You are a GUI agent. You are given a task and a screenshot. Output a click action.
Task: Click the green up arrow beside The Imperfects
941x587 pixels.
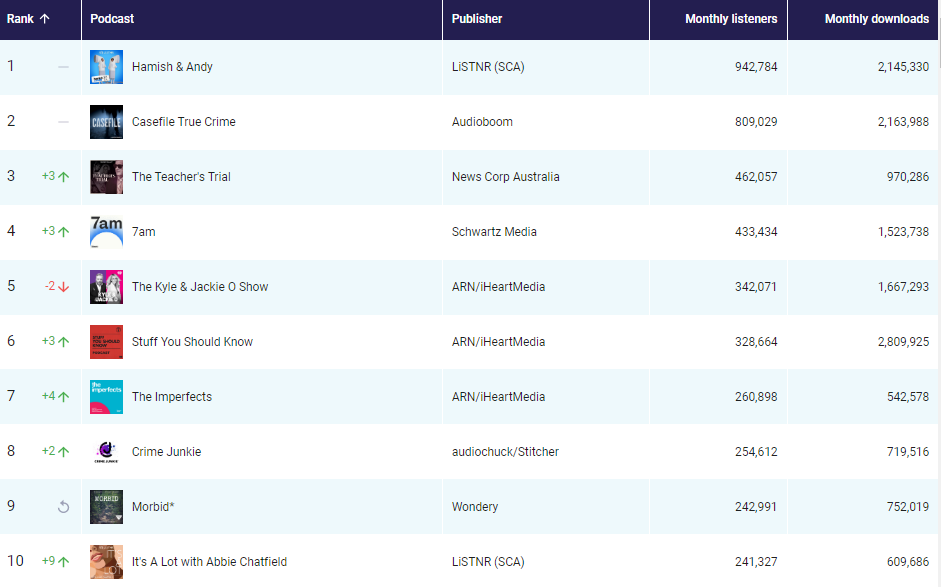(64, 397)
